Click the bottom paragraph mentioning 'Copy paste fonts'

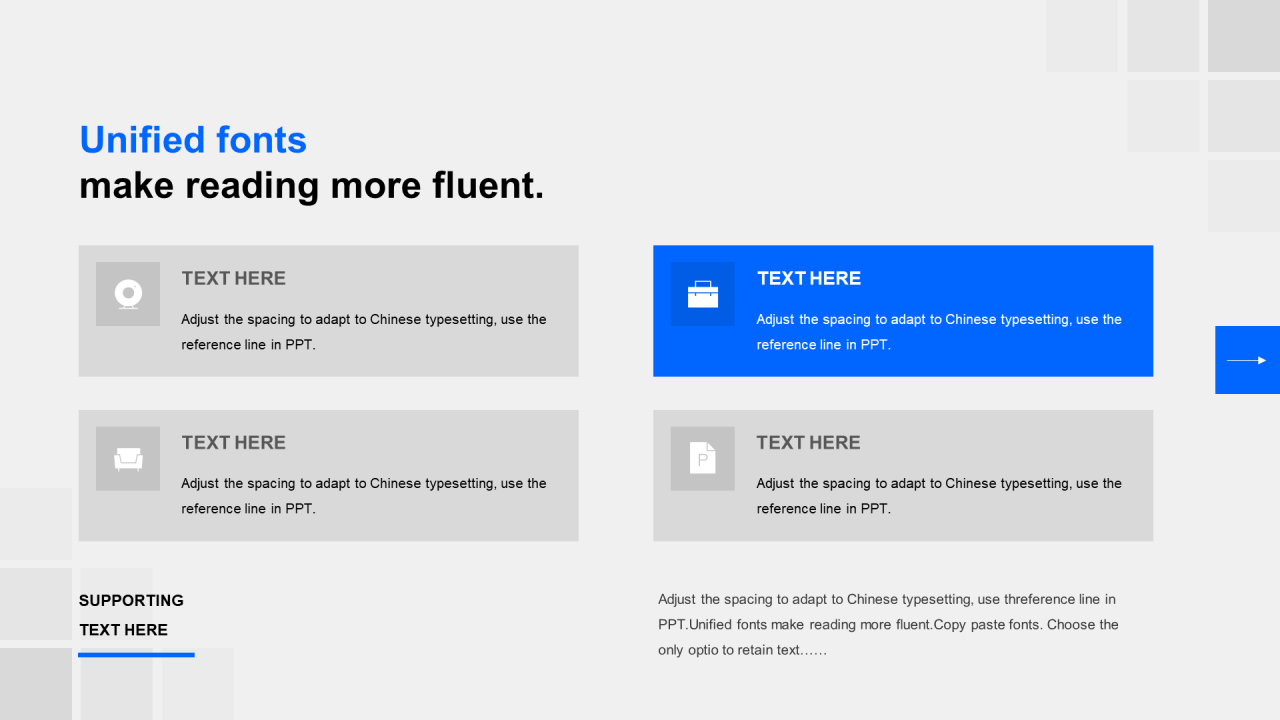click(x=887, y=624)
